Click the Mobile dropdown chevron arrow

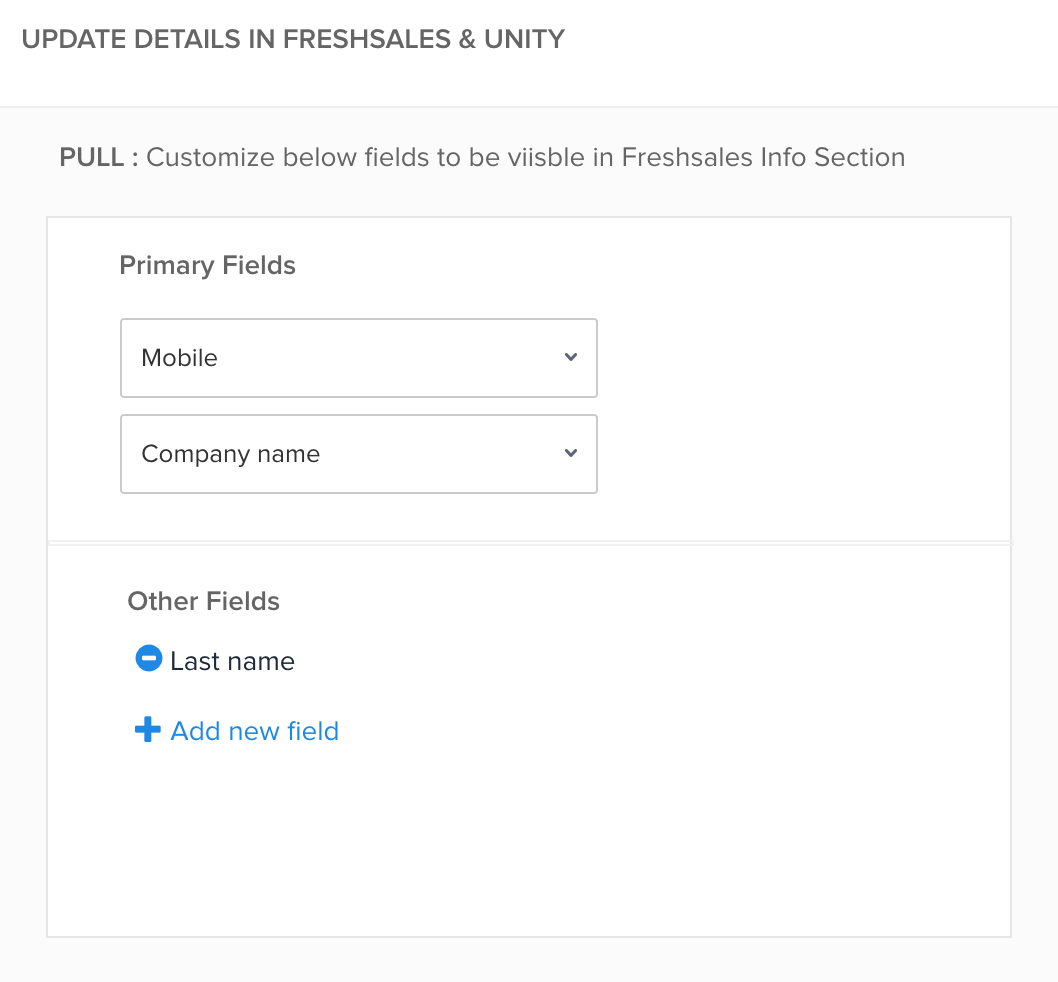point(571,357)
